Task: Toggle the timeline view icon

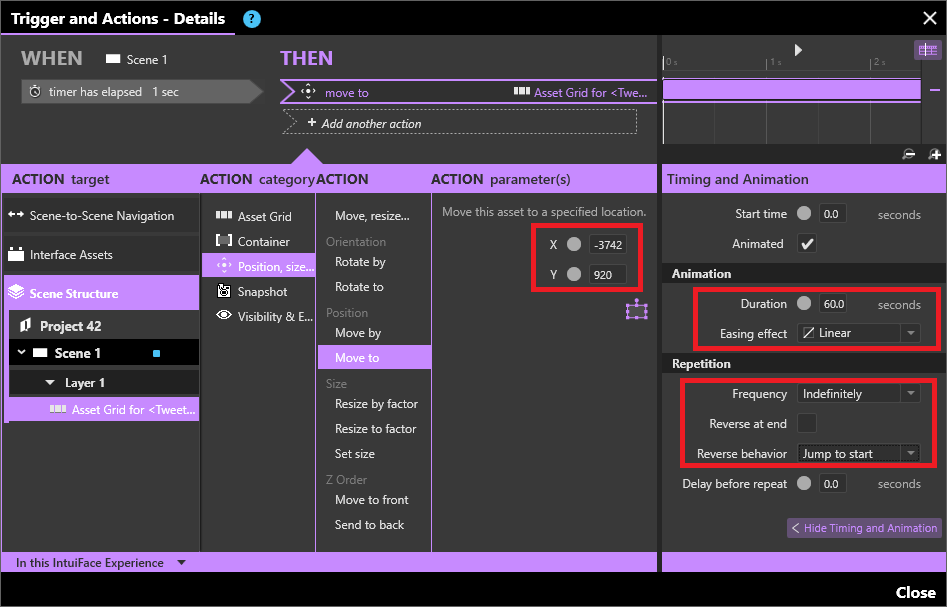Action: point(926,50)
